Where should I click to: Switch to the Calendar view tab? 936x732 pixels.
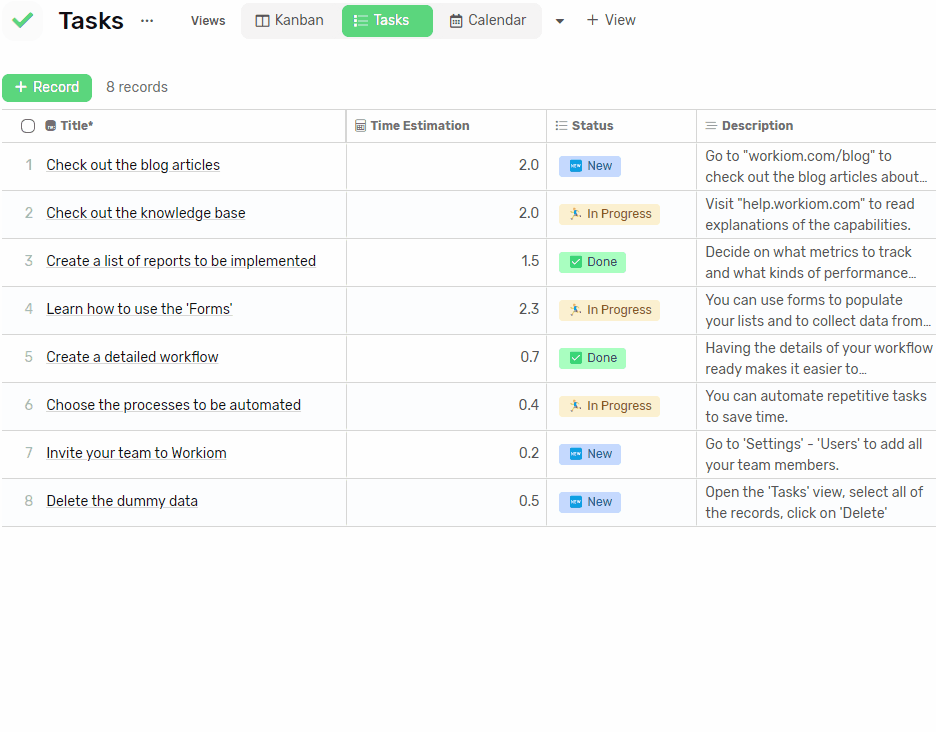click(488, 21)
